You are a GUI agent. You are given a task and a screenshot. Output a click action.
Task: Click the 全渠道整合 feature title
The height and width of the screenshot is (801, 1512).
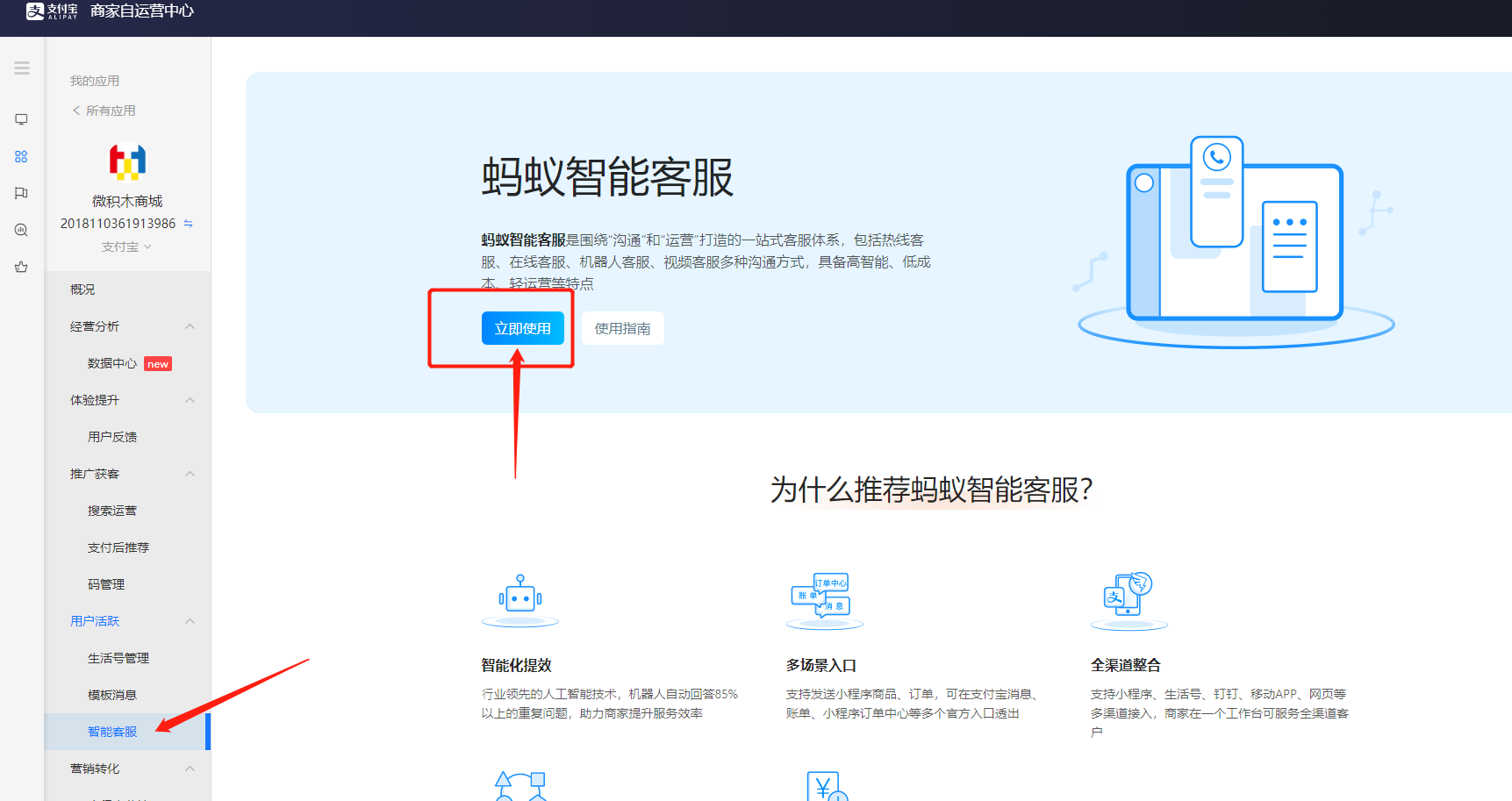tap(1126, 666)
